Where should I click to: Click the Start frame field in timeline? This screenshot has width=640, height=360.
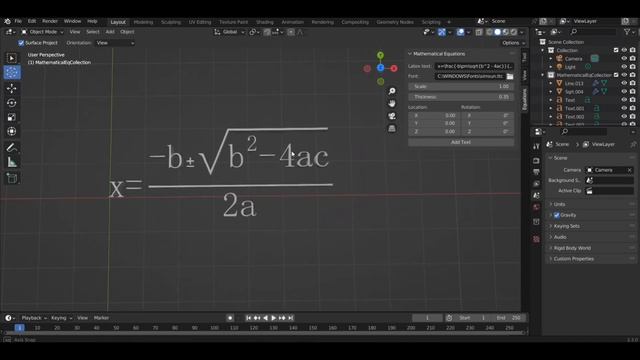pos(472,318)
